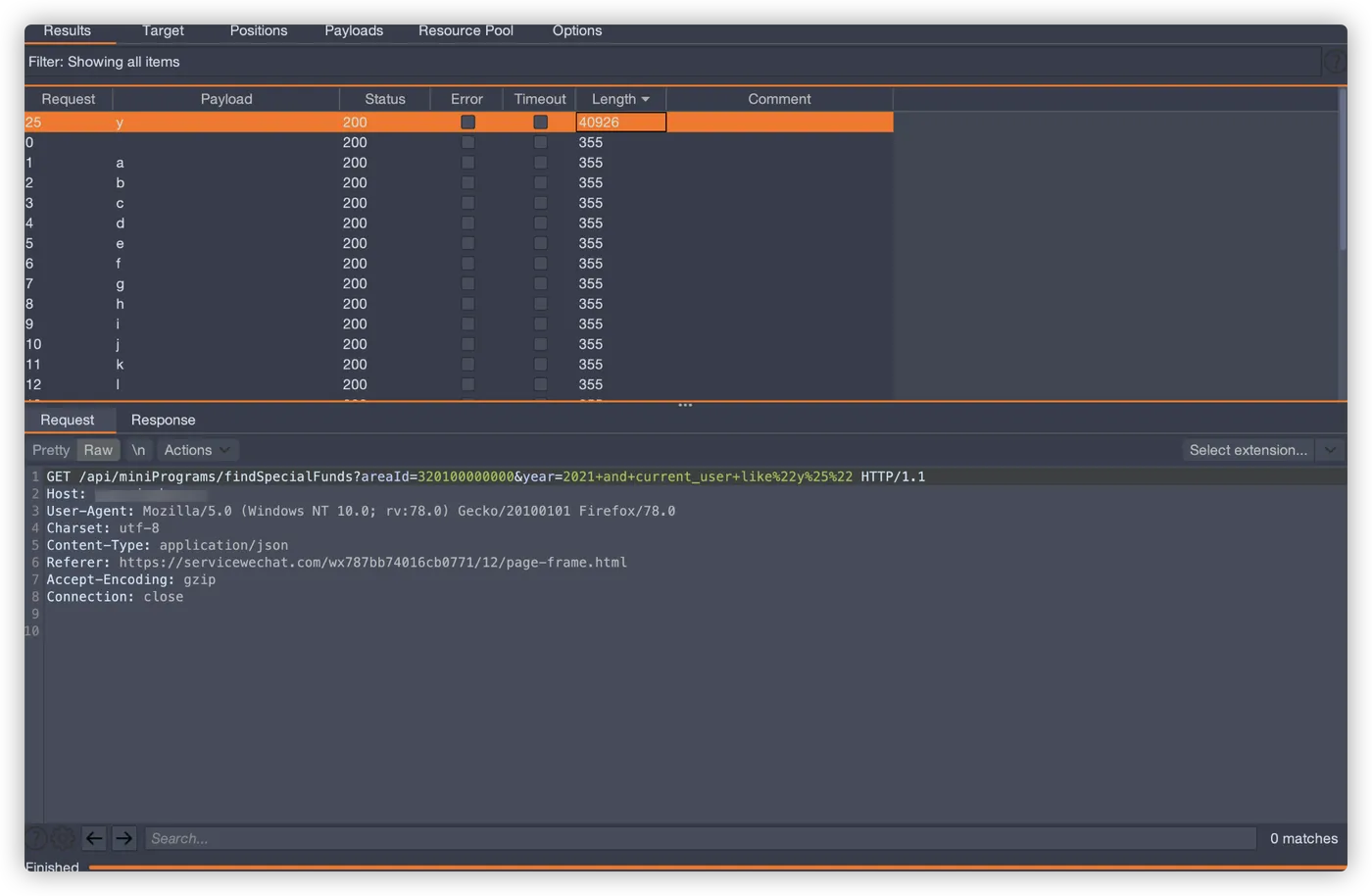
Task: Click the Filter: Showing all items bar
Action: [x=673, y=62]
